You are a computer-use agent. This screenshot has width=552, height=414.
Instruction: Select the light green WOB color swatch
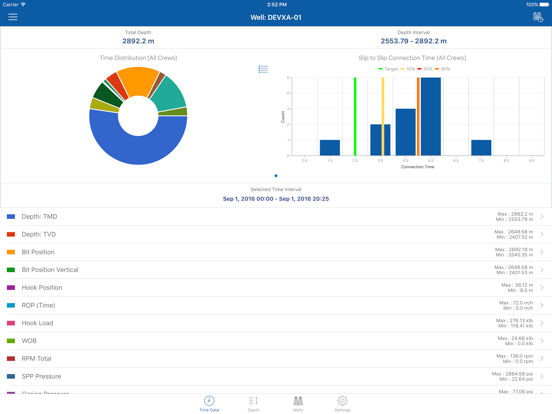click(x=11, y=341)
